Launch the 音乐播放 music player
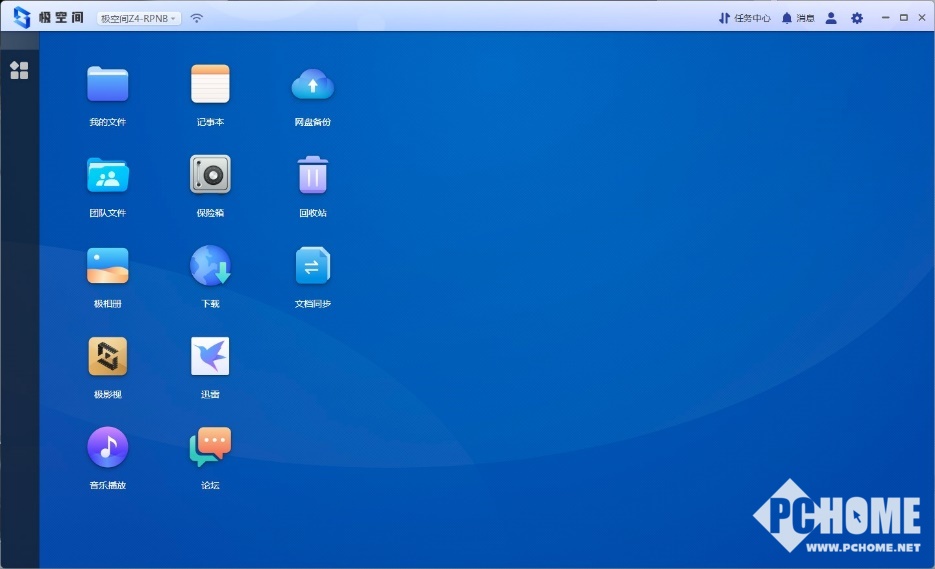 pos(107,447)
